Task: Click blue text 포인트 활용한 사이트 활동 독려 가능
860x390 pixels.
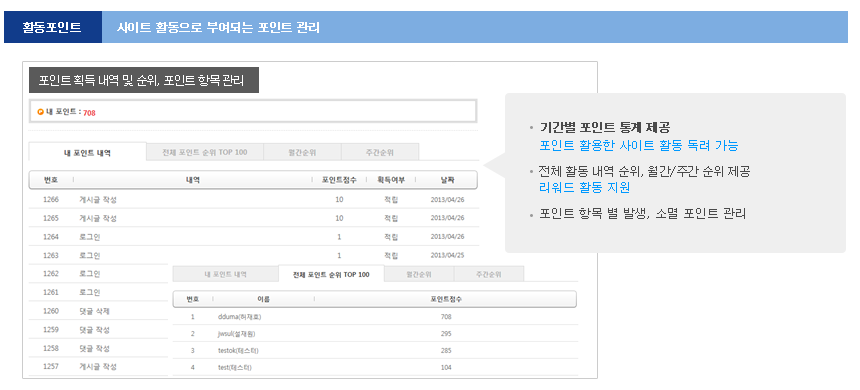Action: pos(639,145)
